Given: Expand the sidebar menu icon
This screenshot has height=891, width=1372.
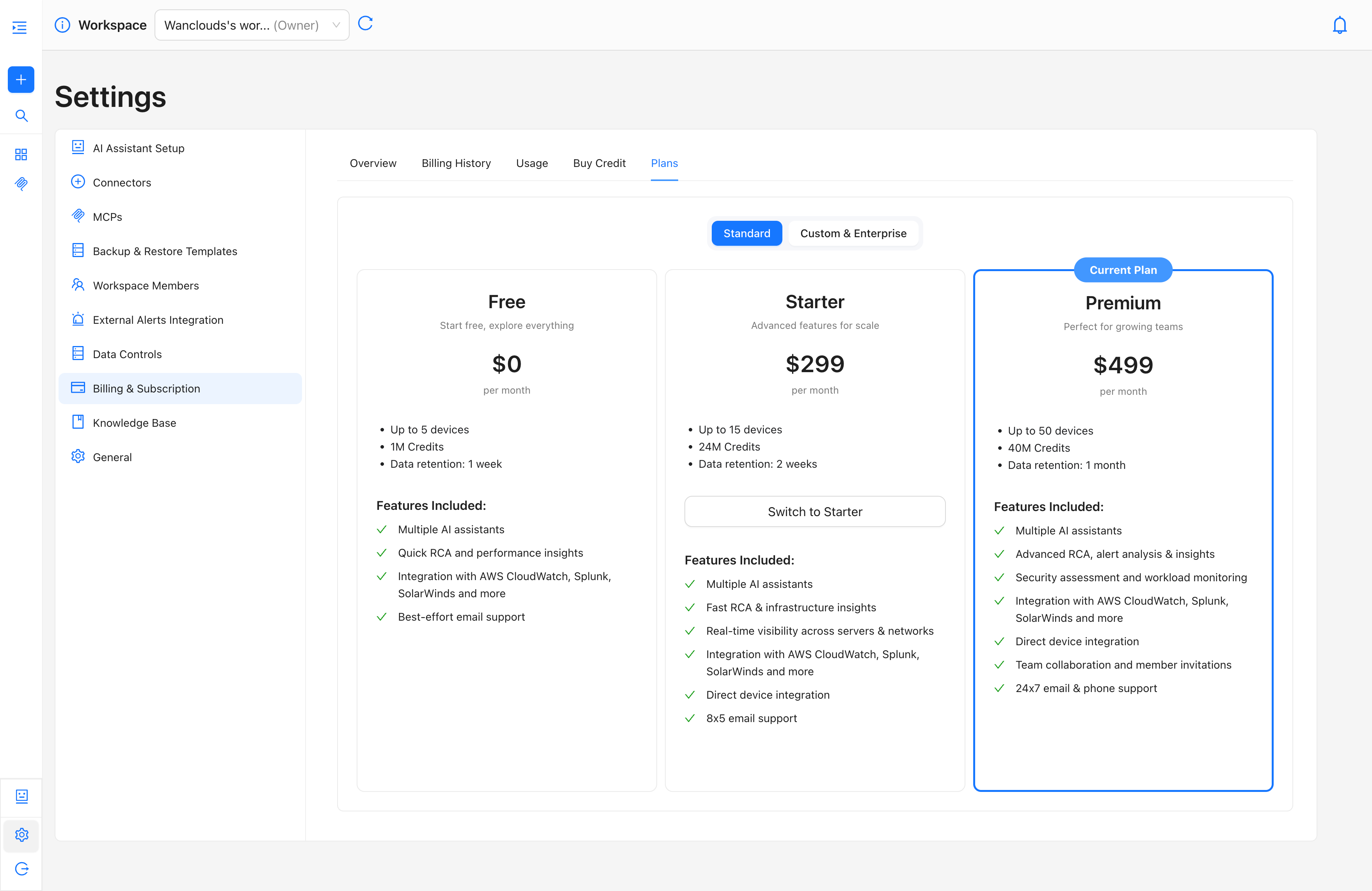Looking at the screenshot, I should click(20, 27).
